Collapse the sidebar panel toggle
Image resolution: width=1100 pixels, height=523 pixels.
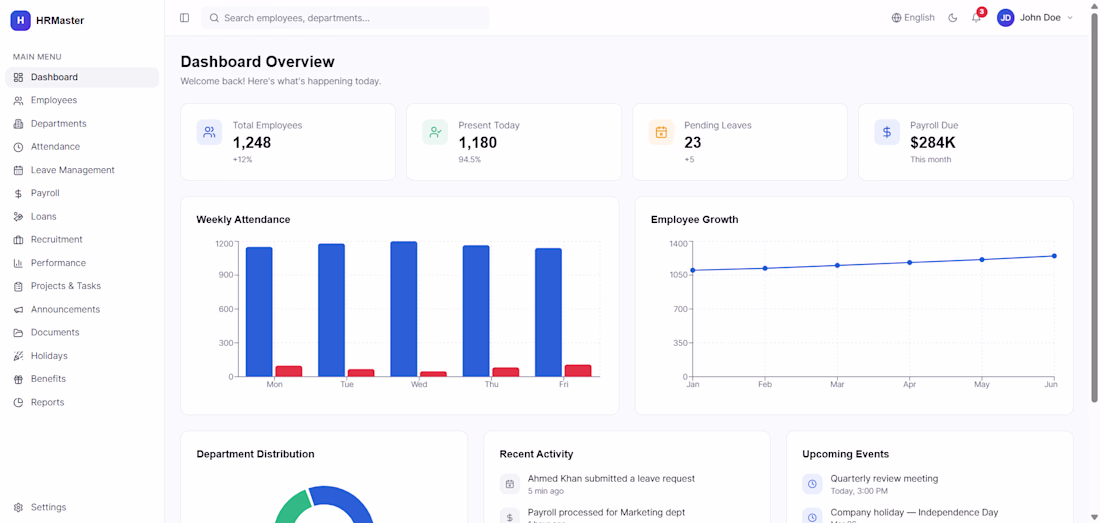185,18
